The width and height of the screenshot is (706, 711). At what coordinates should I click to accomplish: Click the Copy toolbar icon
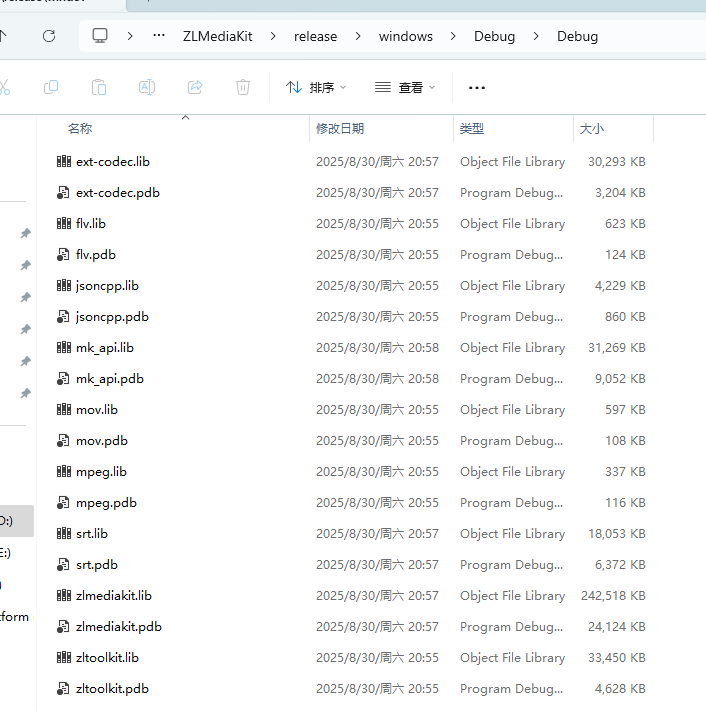[51, 87]
